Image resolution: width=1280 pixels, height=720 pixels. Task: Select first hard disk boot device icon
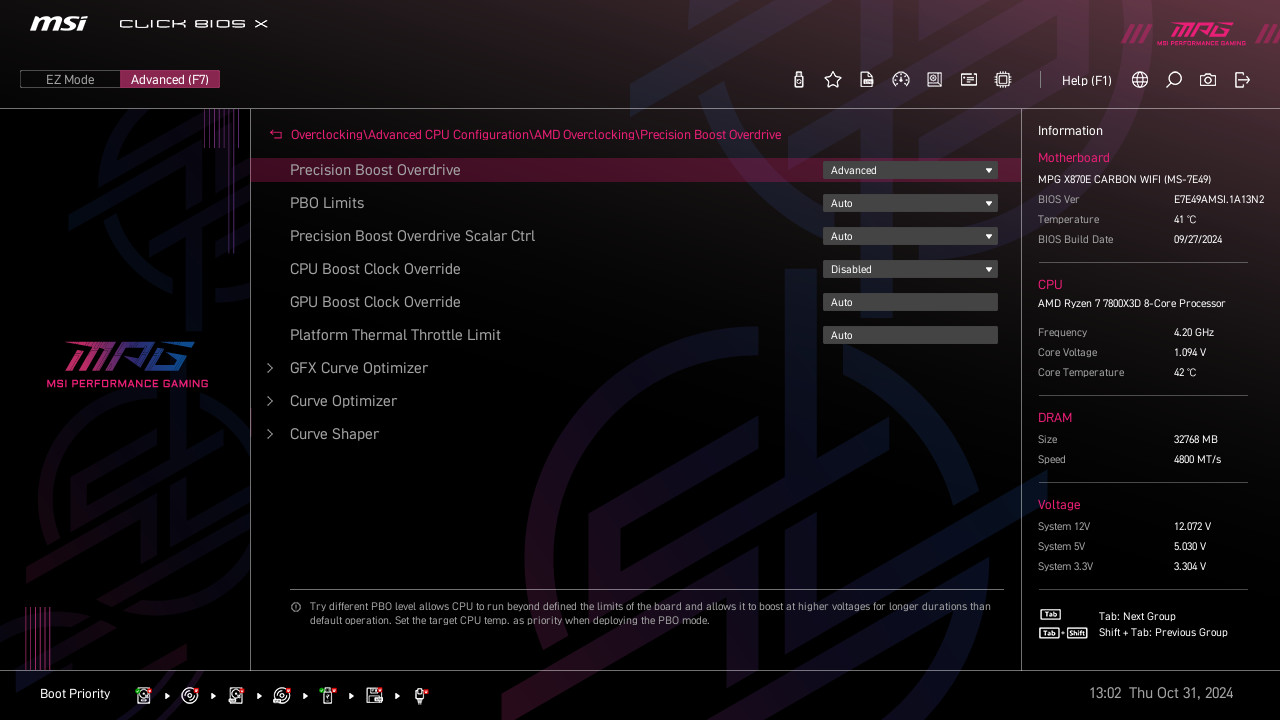point(144,695)
